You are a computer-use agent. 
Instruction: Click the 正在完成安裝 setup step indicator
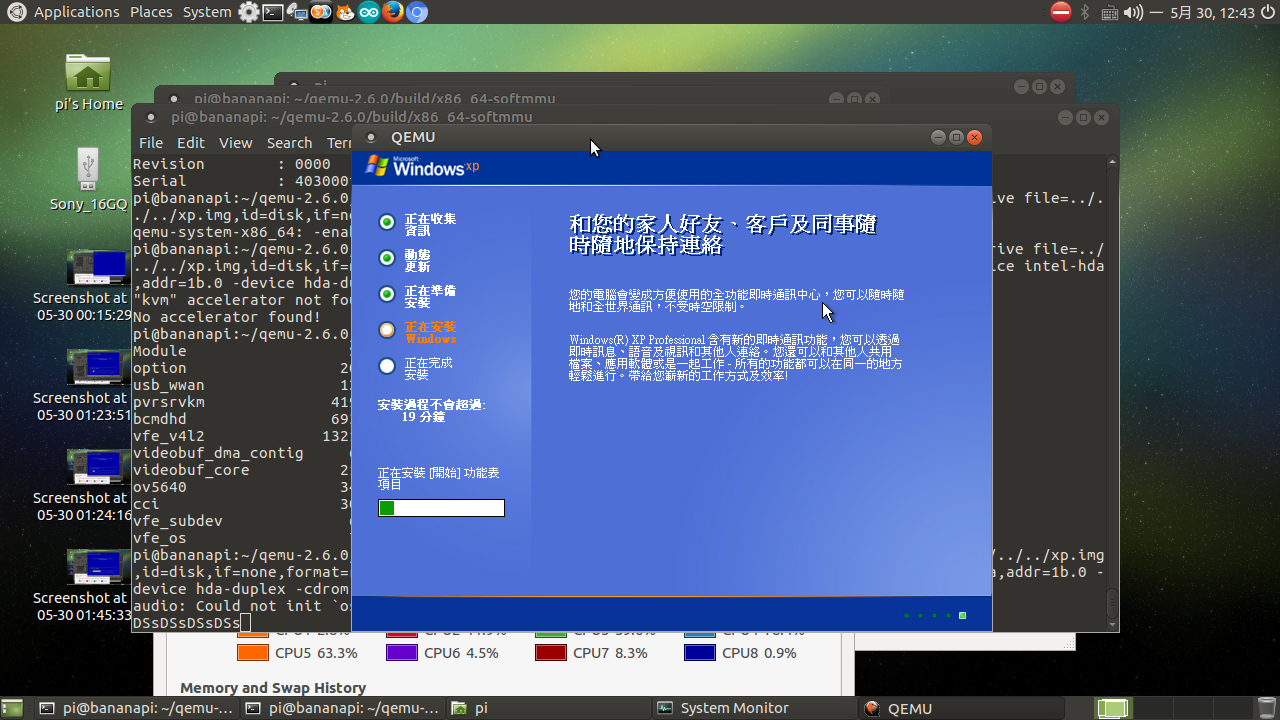tap(387, 366)
